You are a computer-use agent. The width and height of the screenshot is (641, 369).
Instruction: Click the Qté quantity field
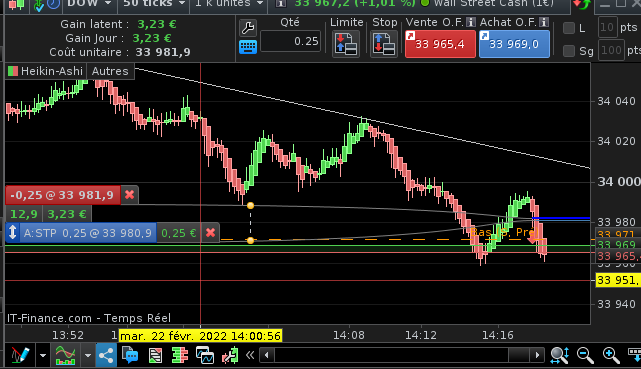pyautogui.click(x=291, y=41)
